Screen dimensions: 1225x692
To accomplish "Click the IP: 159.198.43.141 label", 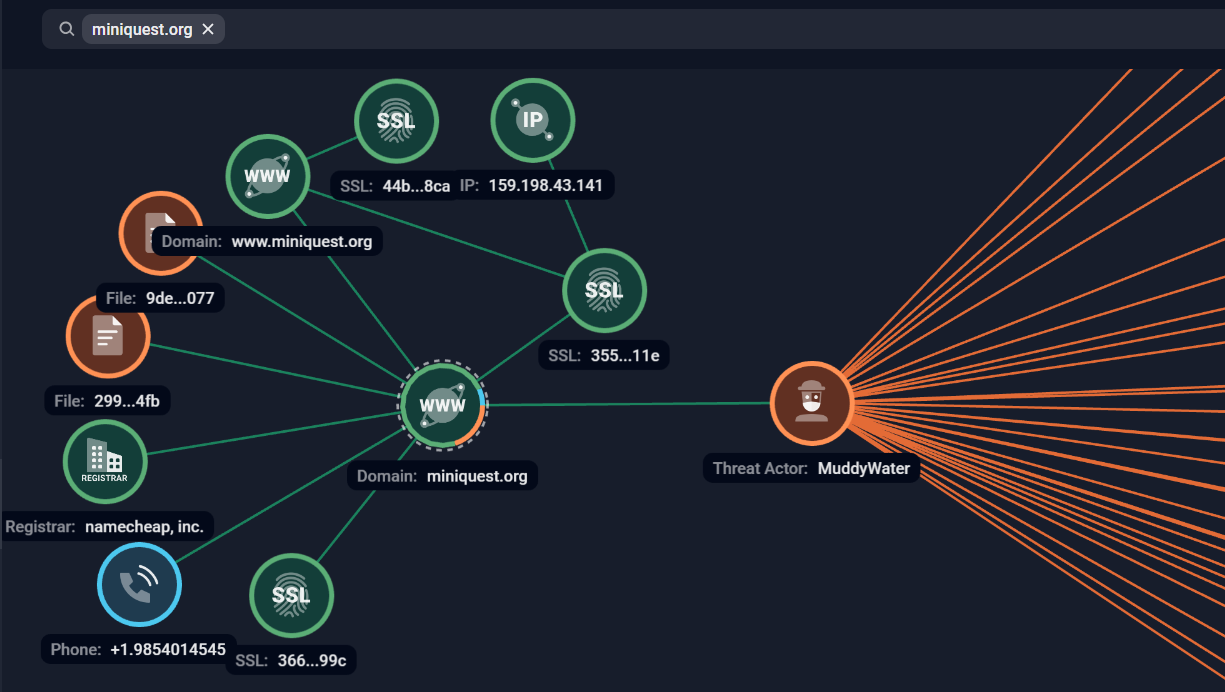I will coord(535,185).
